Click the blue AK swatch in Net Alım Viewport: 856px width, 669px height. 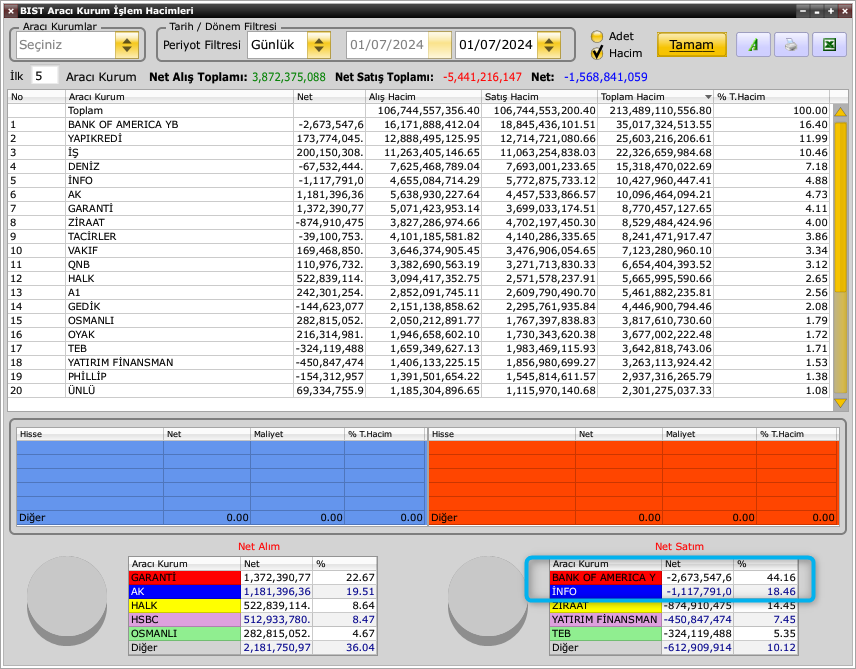185,591
